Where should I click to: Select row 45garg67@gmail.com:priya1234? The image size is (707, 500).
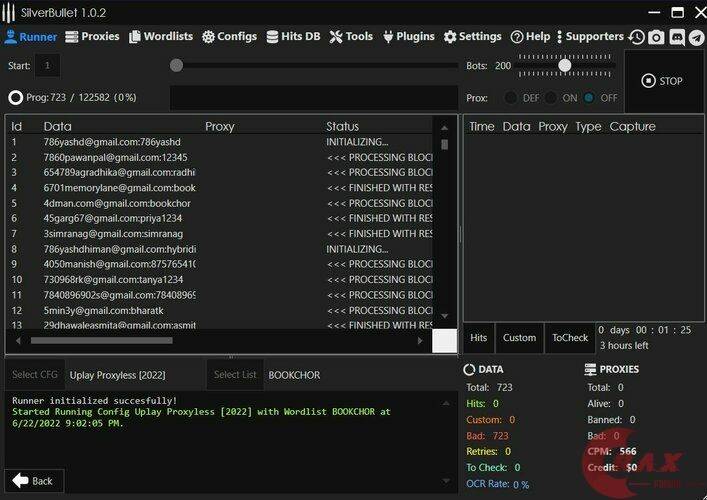point(221,219)
